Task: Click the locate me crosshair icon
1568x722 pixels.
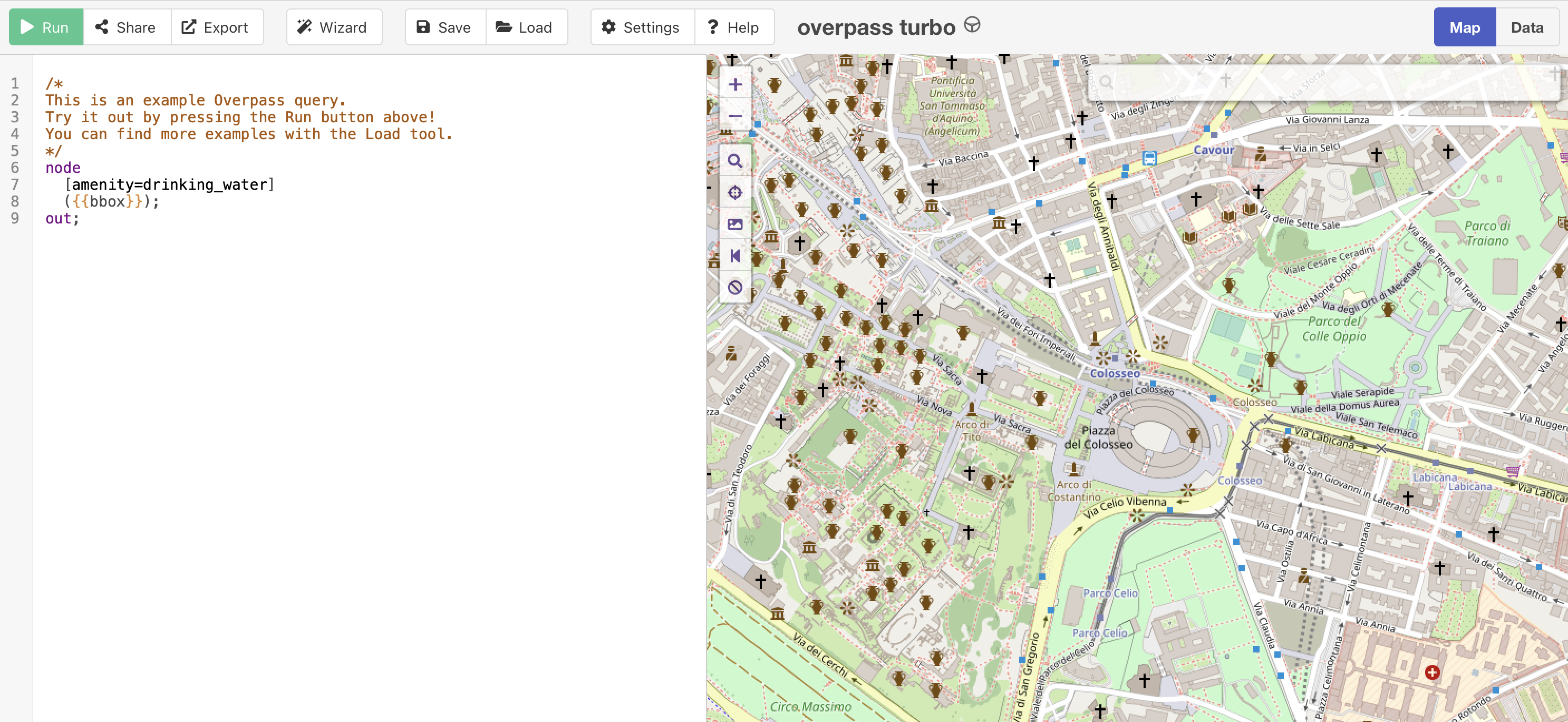Action: [x=734, y=193]
